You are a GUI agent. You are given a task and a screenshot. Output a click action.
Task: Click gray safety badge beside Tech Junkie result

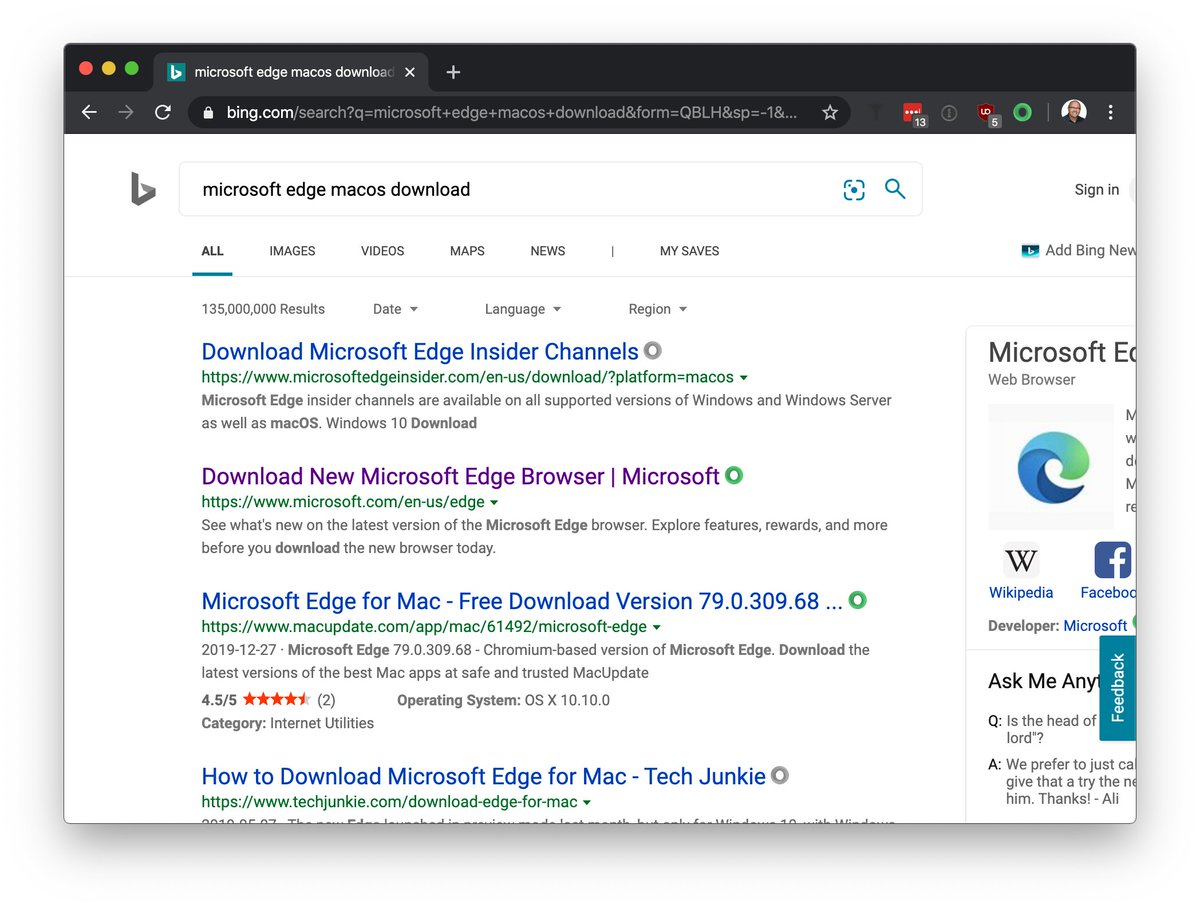[x=780, y=775]
